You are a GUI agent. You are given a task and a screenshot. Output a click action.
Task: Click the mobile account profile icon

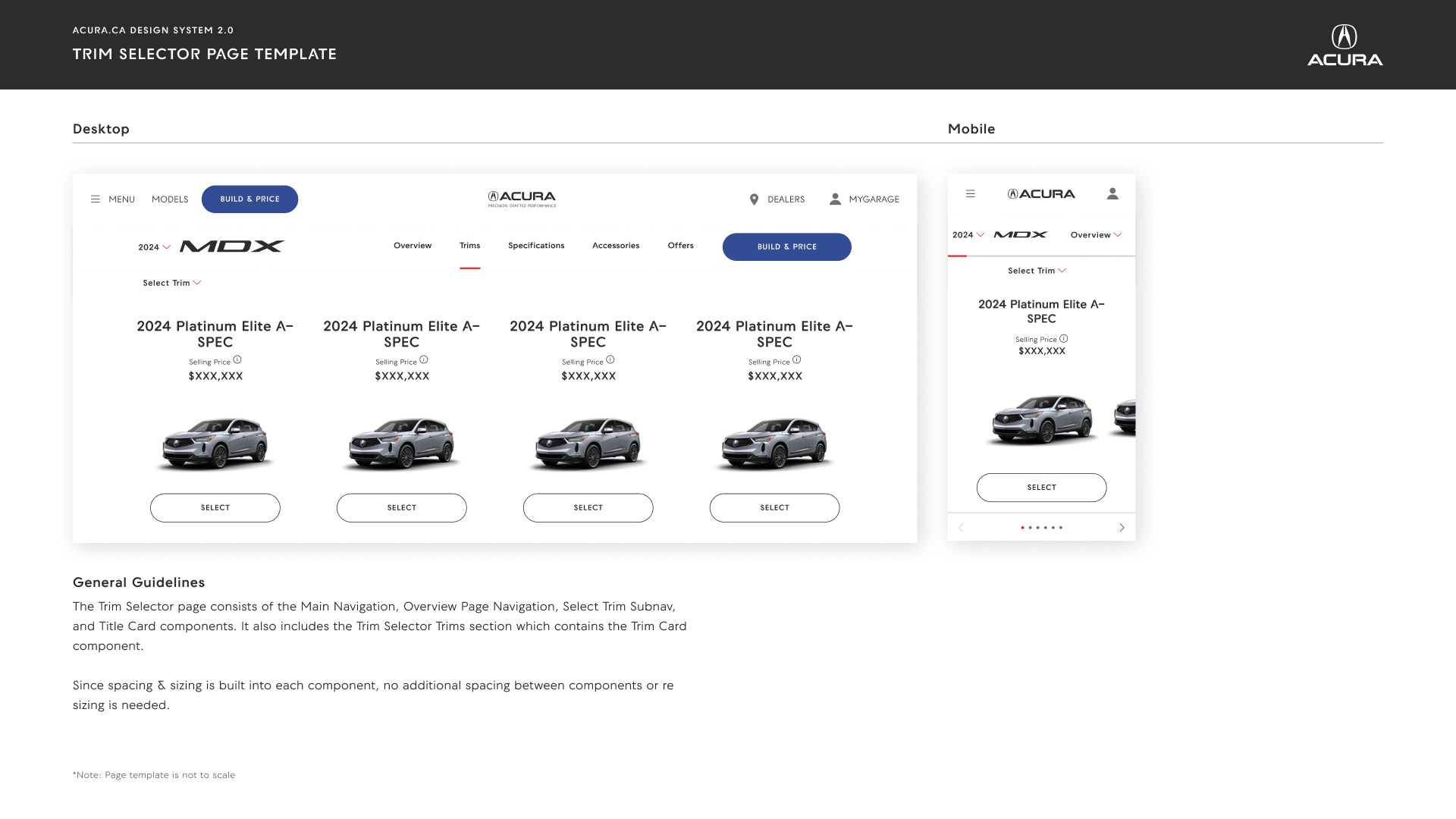(1112, 194)
